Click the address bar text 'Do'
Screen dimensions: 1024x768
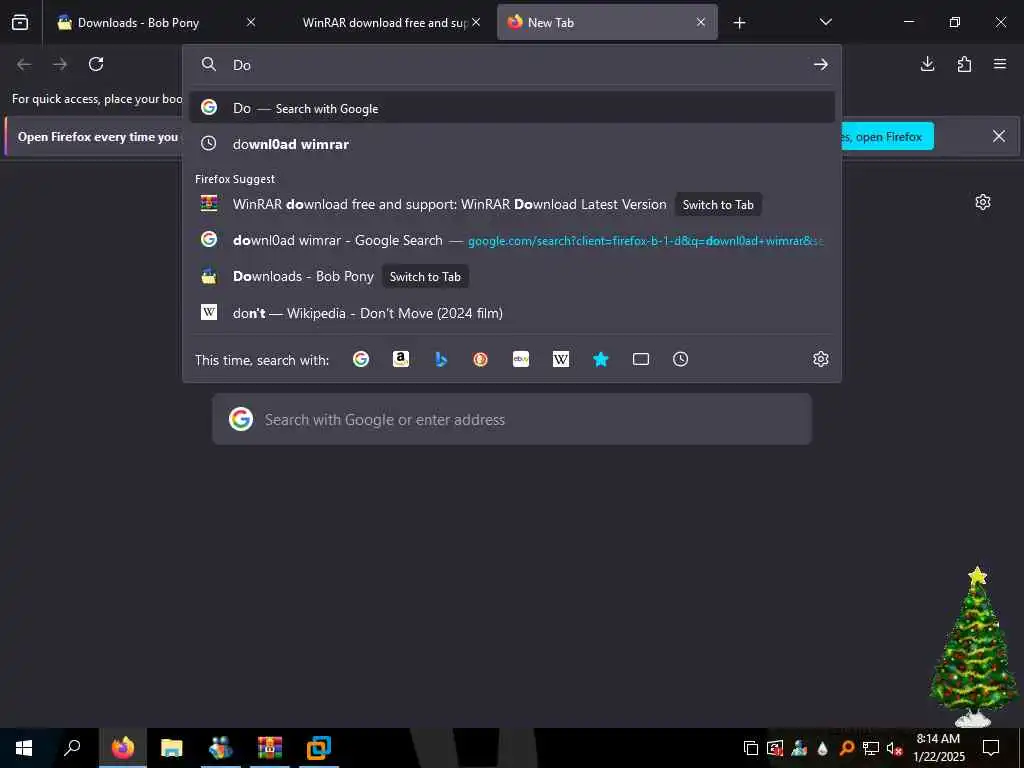(242, 65)
